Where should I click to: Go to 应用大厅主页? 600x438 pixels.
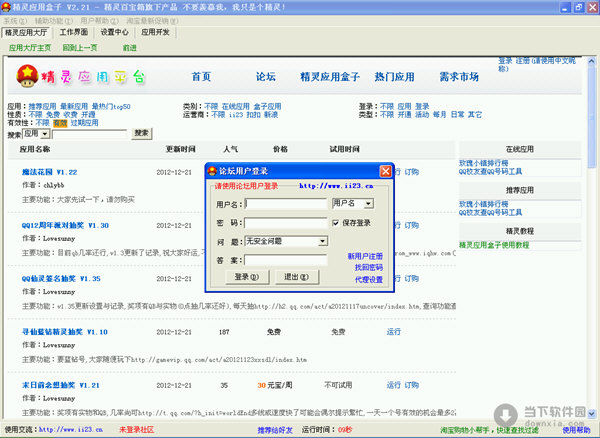[x=30, y=47]
